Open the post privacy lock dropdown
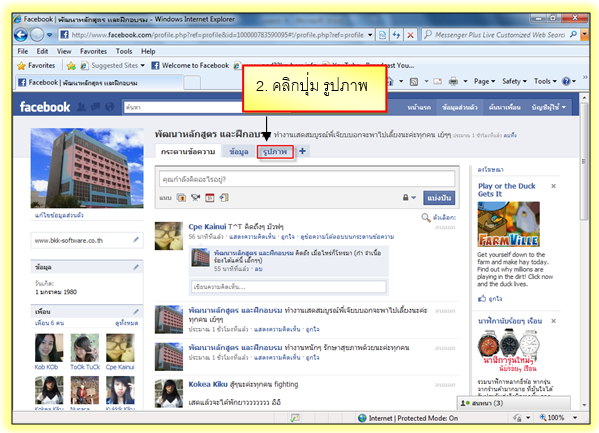599x433 pixels. pyautogui.click(x=409, y=198)
